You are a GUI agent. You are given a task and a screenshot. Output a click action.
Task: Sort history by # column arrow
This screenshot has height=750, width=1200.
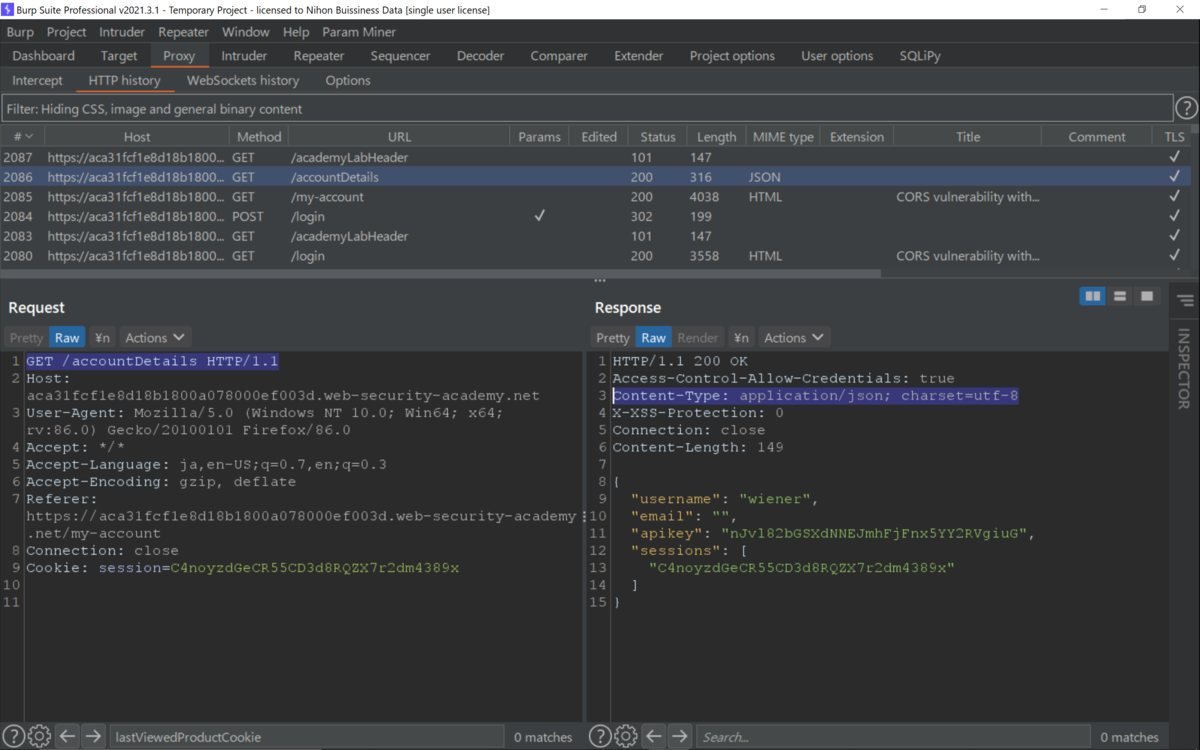coord(28,137)
